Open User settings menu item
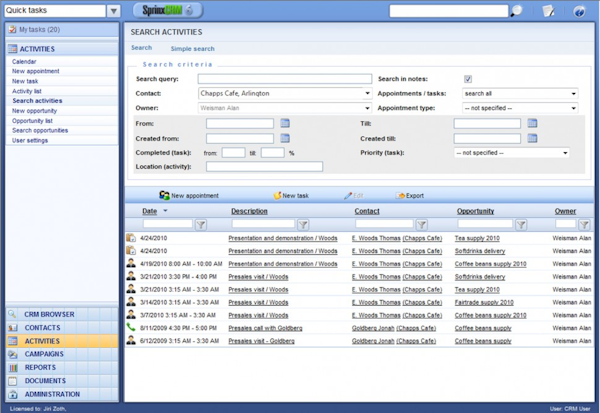The width and height of the screenshot is (600, 413). [30, 140]
